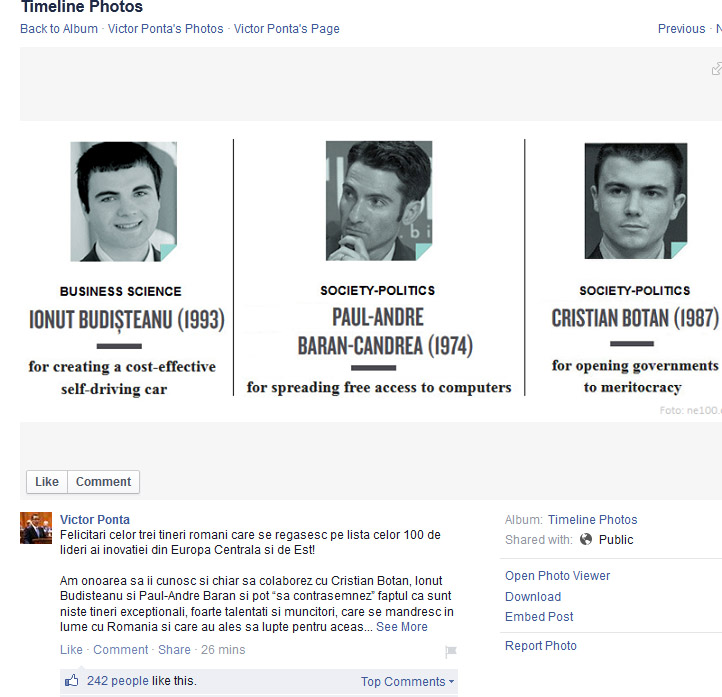
Task: Open the Timeline Photos album link
Action: pyautogui.click(x=592, y=520)
